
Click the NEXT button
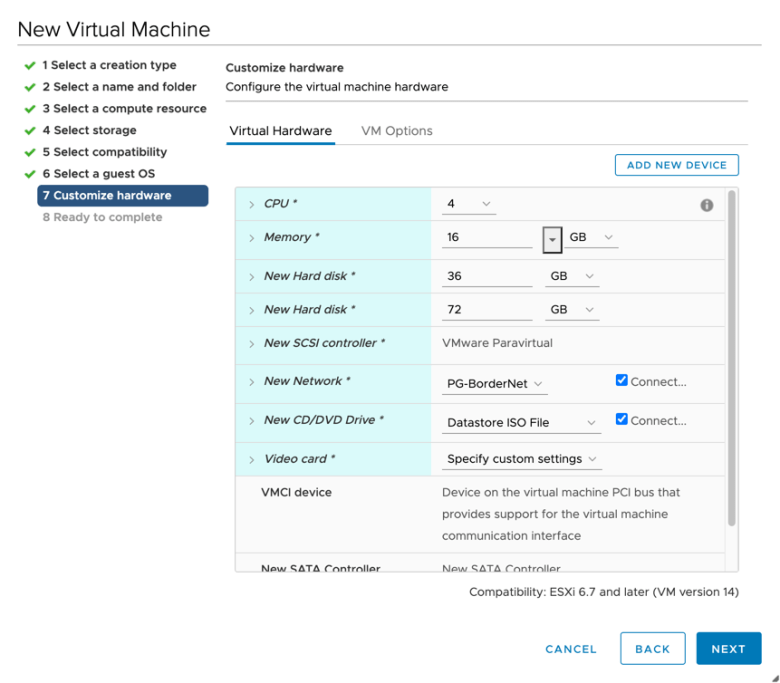[x=728, y=649]
